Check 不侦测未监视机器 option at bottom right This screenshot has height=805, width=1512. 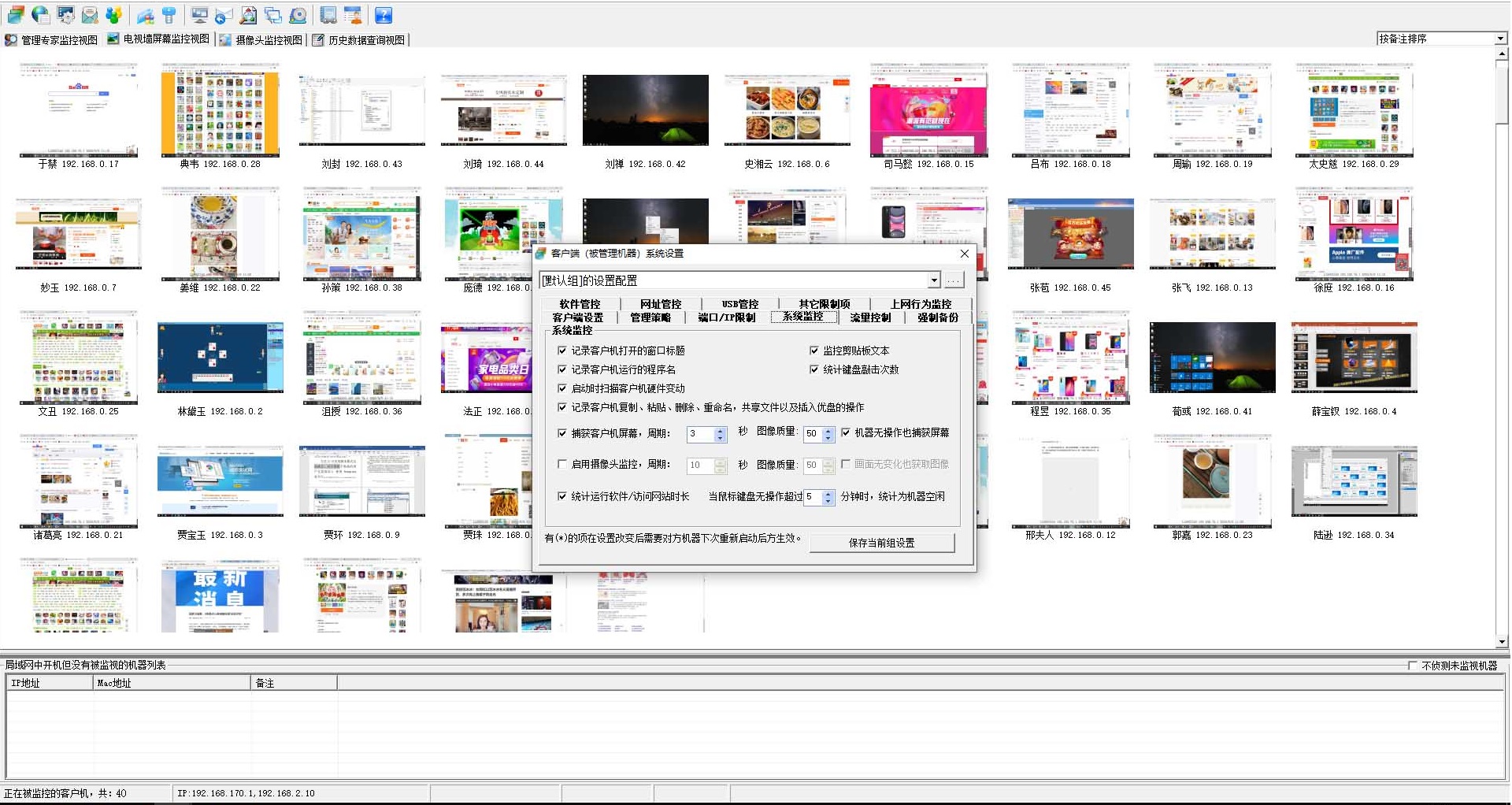click(1412, 665)
